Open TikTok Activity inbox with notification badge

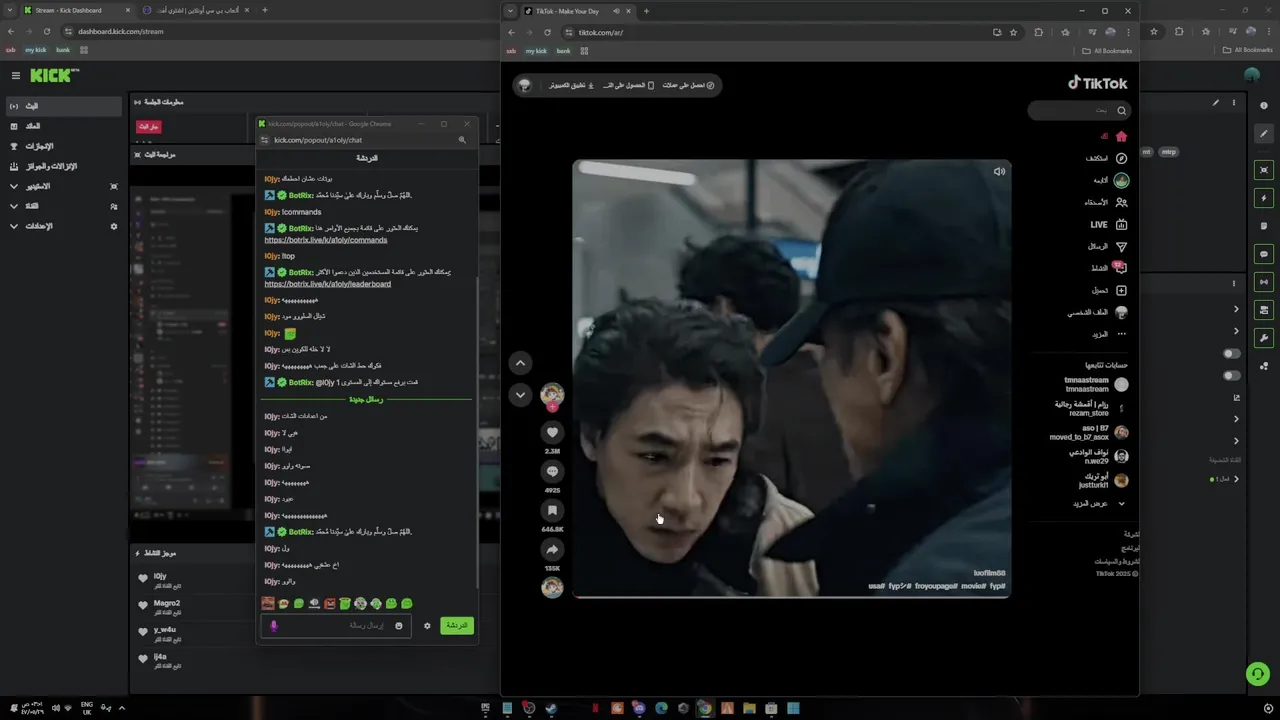[x=1121, y=268]
